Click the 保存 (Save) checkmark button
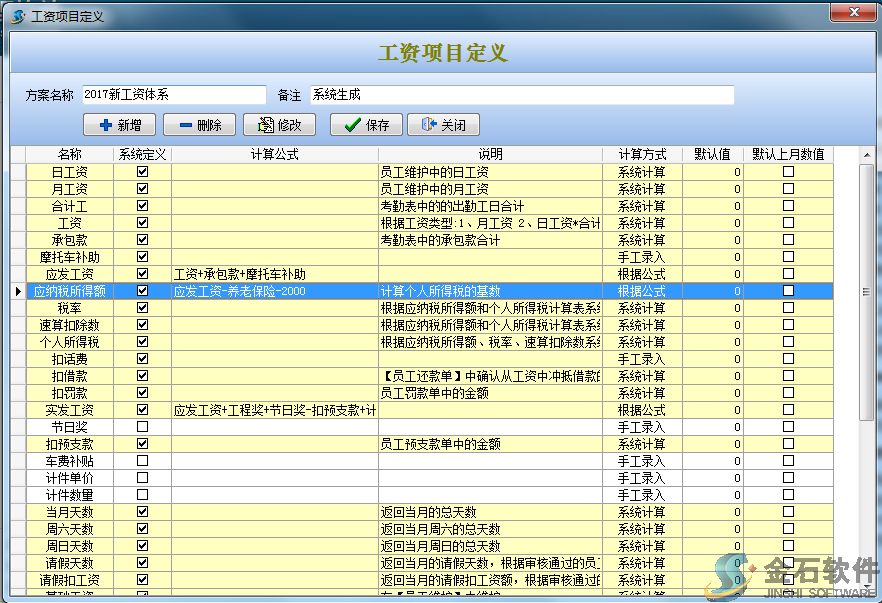Viewport: 882px width, 603px height. pos(366,125)
